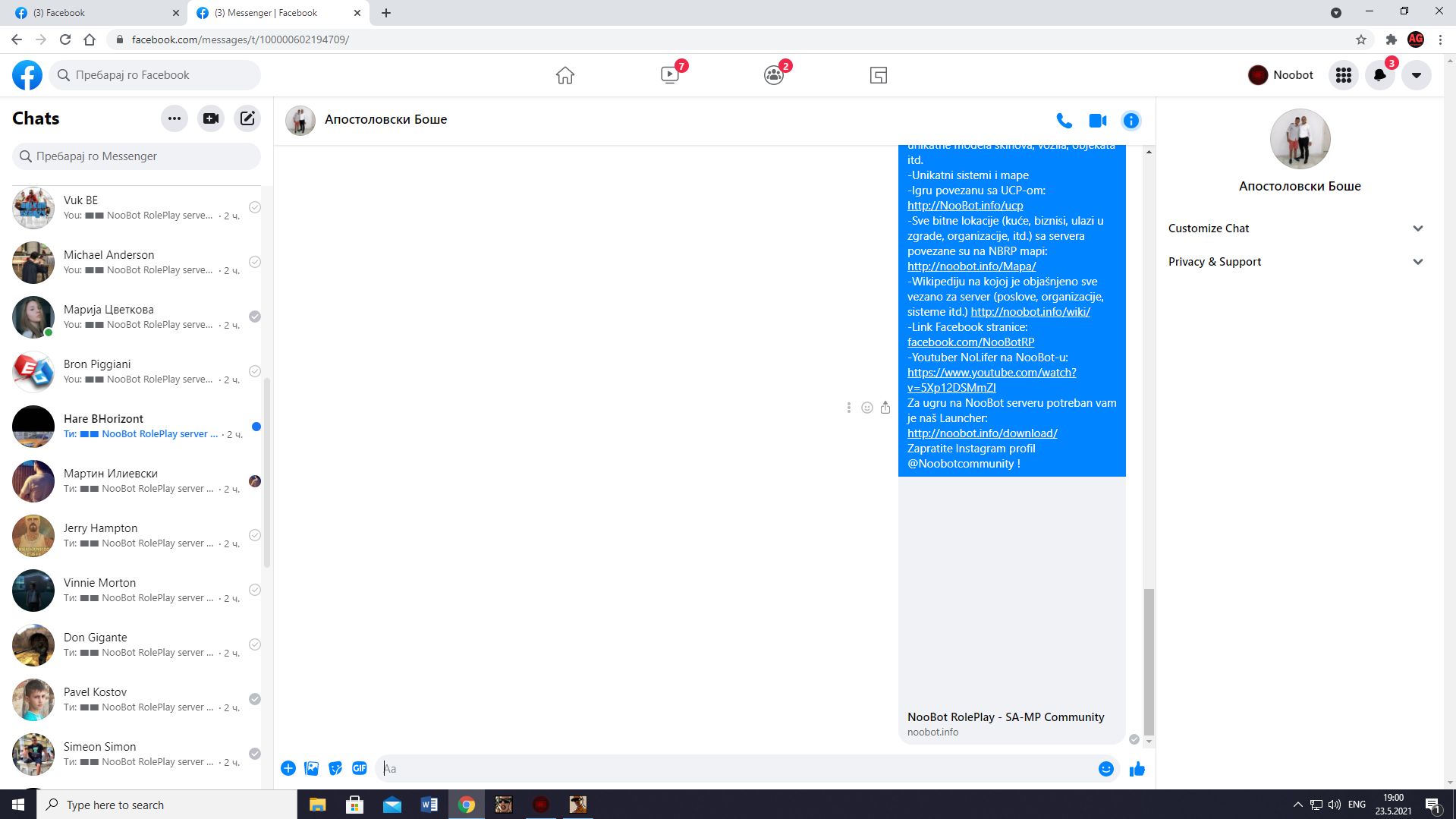This screenshot has height=819, width=1456.
Task: Compose a new message
Action: [x=247, y=118]
